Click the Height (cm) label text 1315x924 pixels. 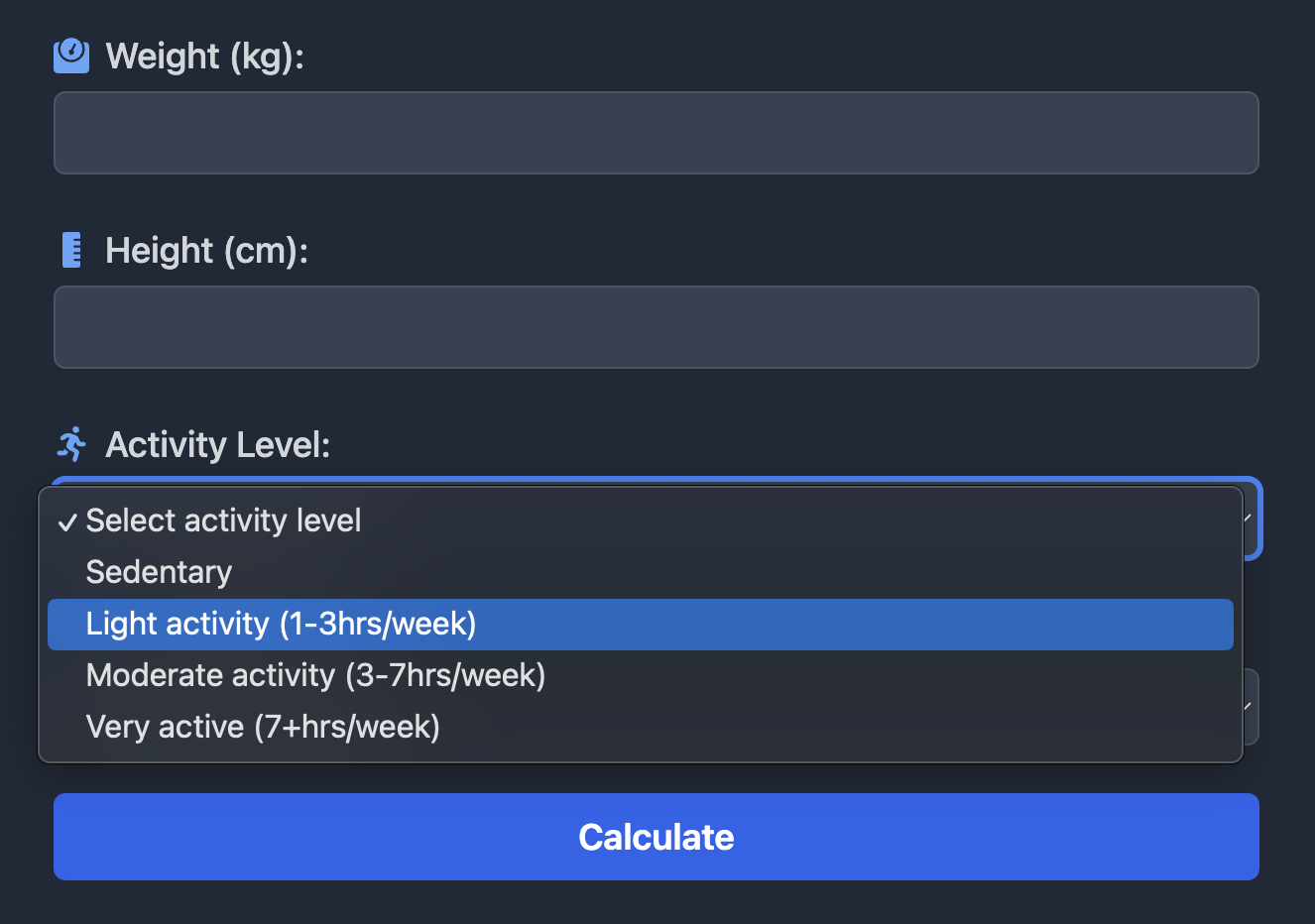pos(206,251)
